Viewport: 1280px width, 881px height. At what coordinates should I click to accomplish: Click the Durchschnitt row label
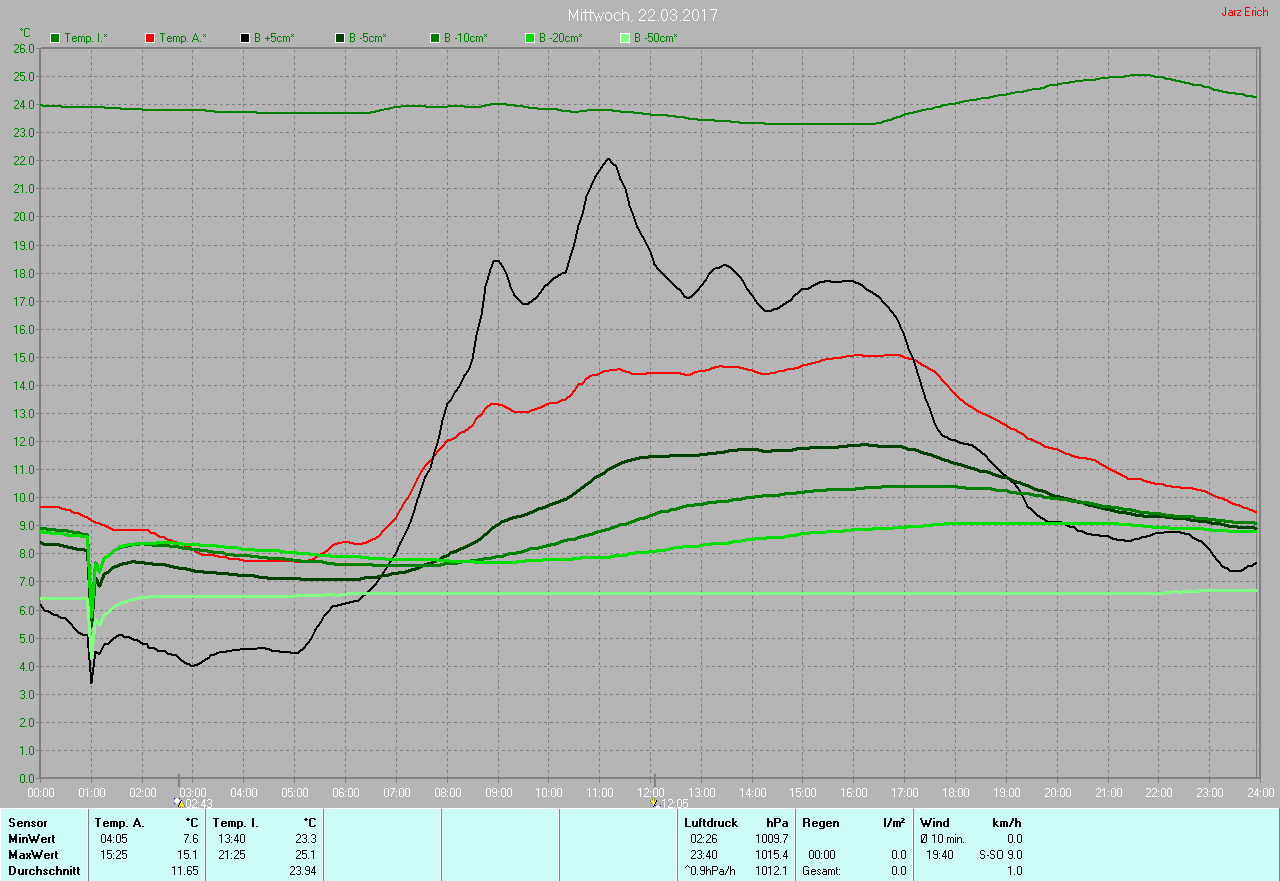[44, 871]
